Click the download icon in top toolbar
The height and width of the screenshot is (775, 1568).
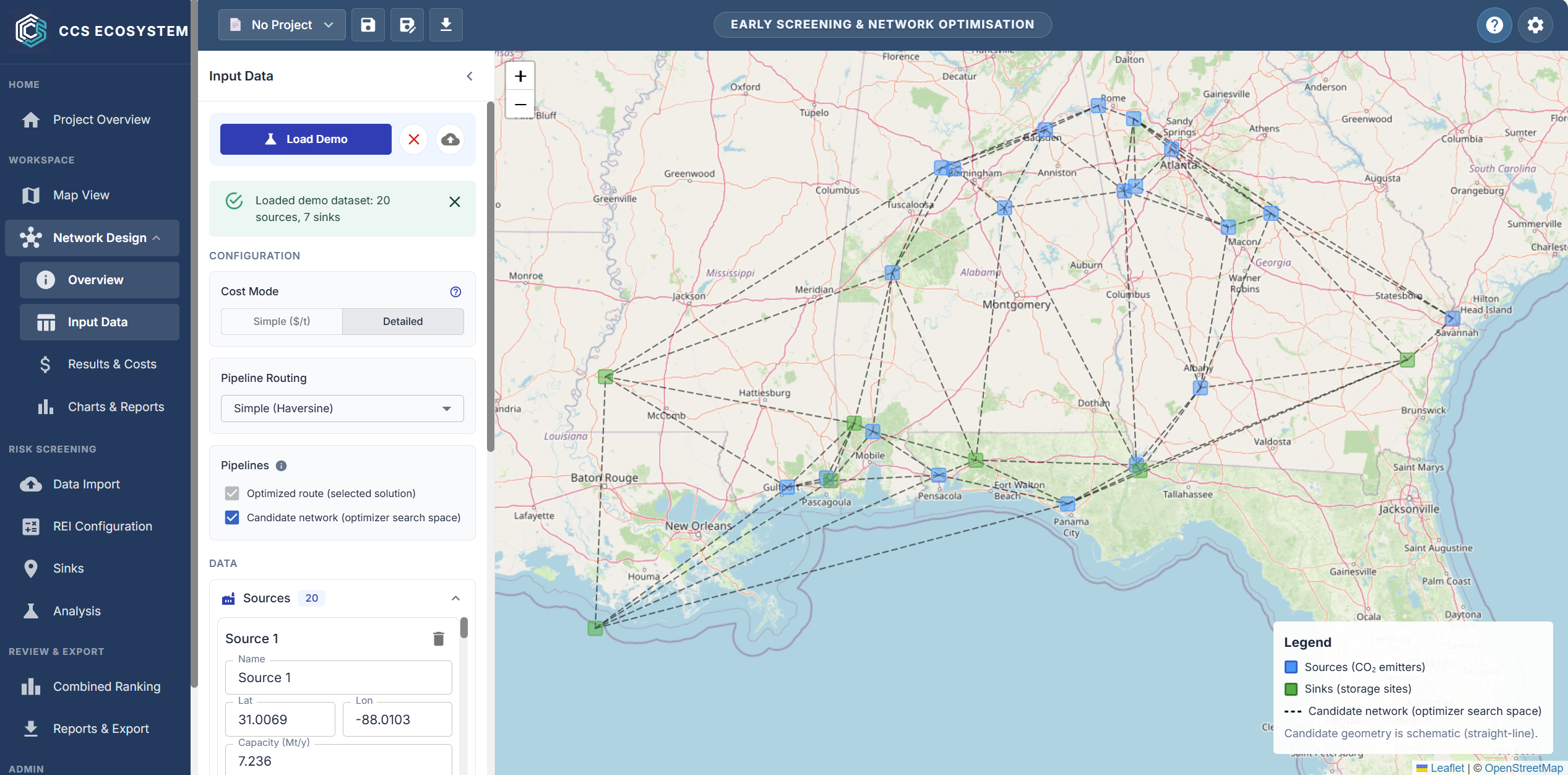[x=446, y=25]
